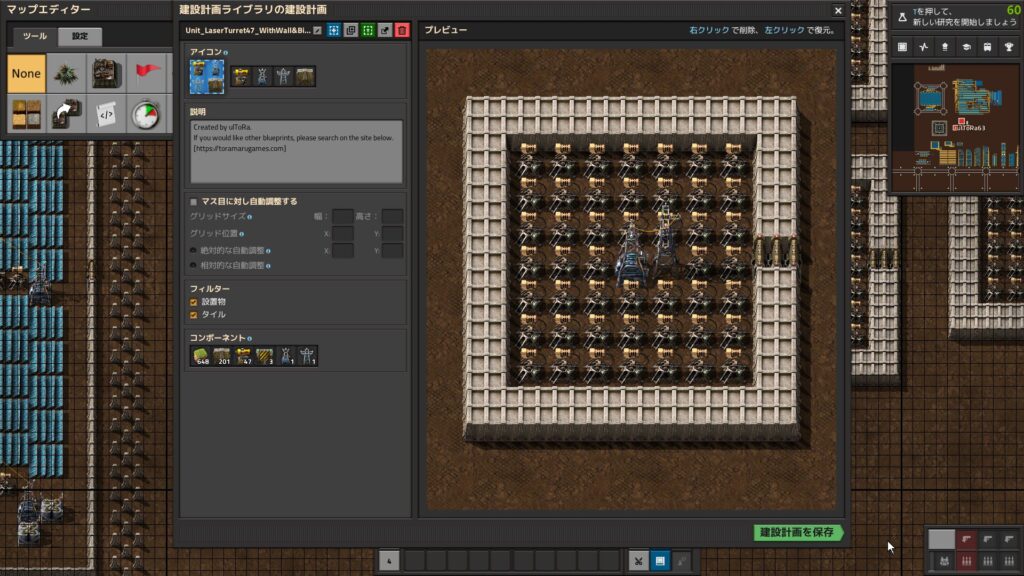The width and height of the screenshot is (1024, 576).
Task: Select 相対的な自動調整 radio option
Action: [193, 266]
